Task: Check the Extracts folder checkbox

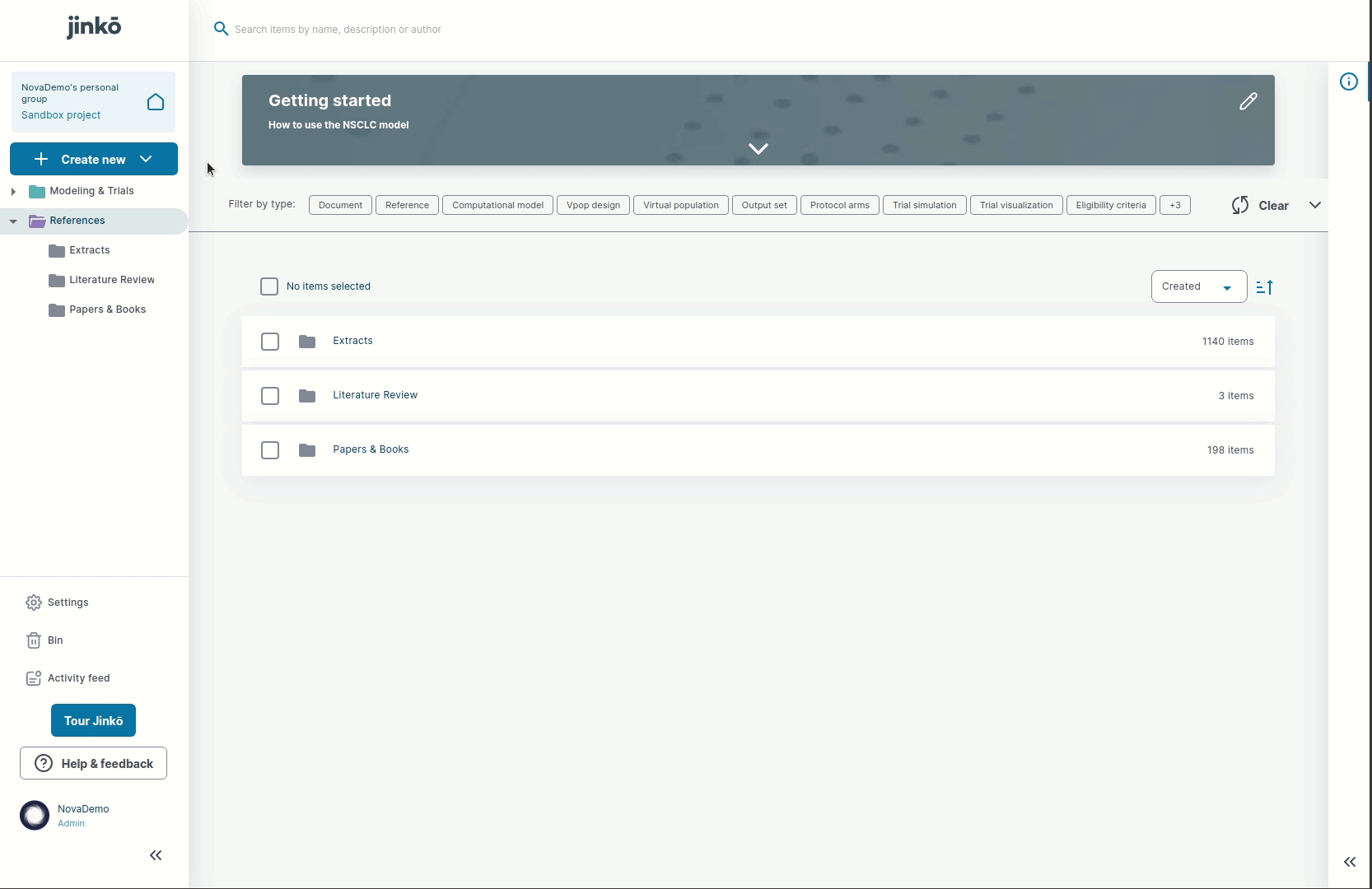Action: point(270,342)
